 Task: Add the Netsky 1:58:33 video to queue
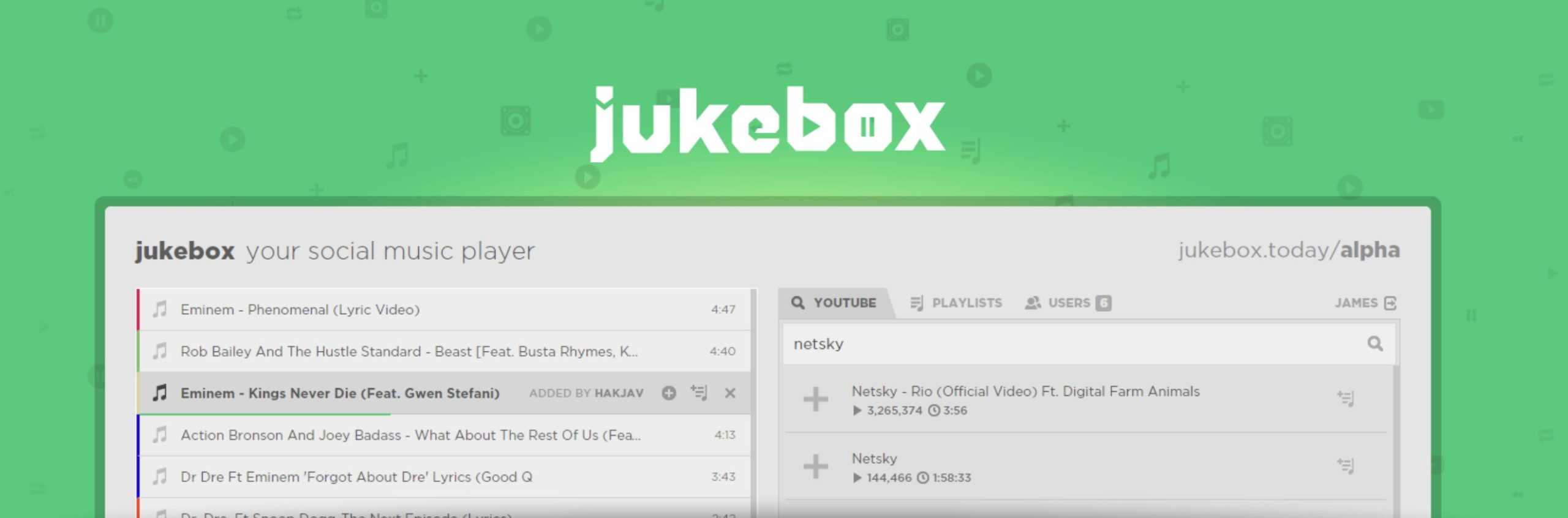(815, 467)
